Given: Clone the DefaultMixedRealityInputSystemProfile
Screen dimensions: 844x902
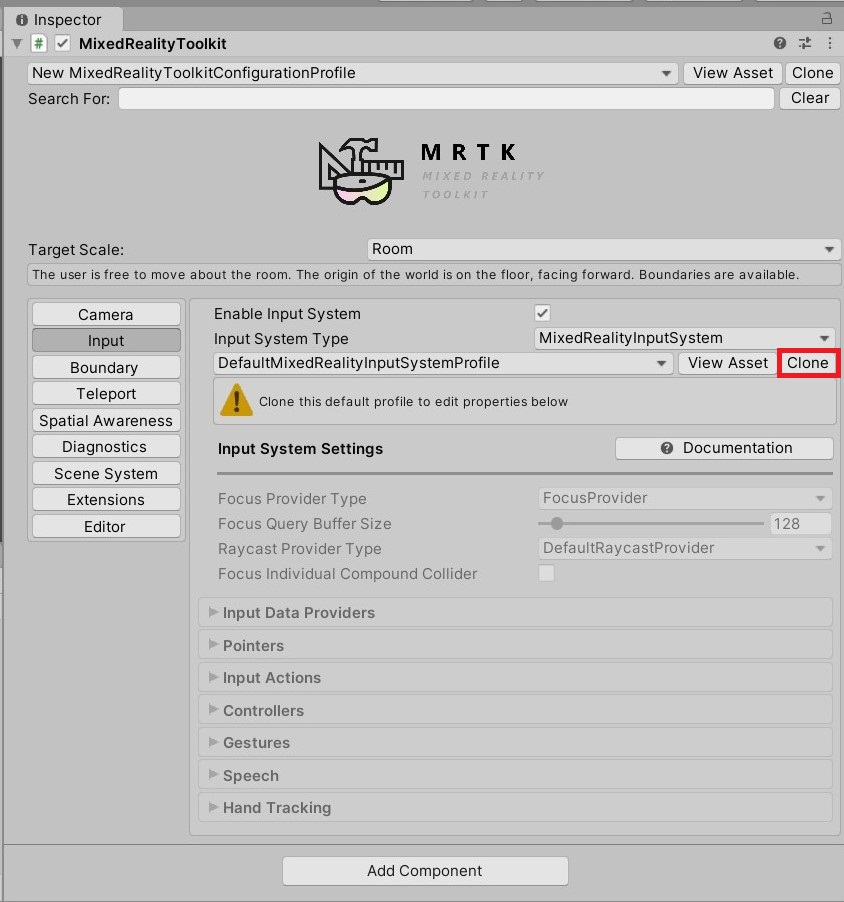Looking at the screenshot, I should click(x=808, y=363).
